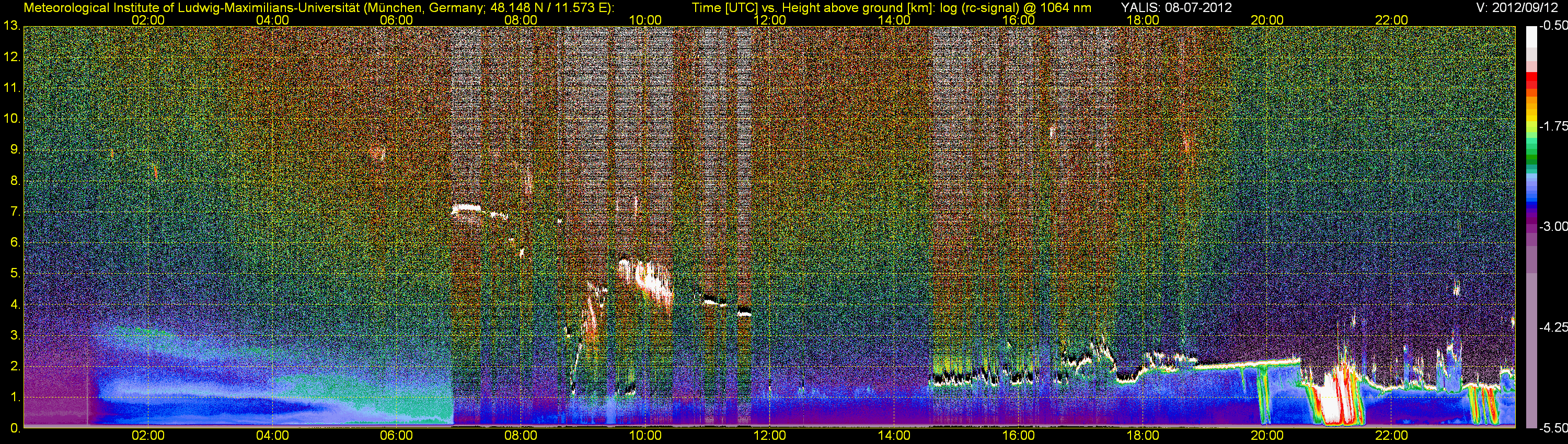Click the 5 km height axis label

15,274
